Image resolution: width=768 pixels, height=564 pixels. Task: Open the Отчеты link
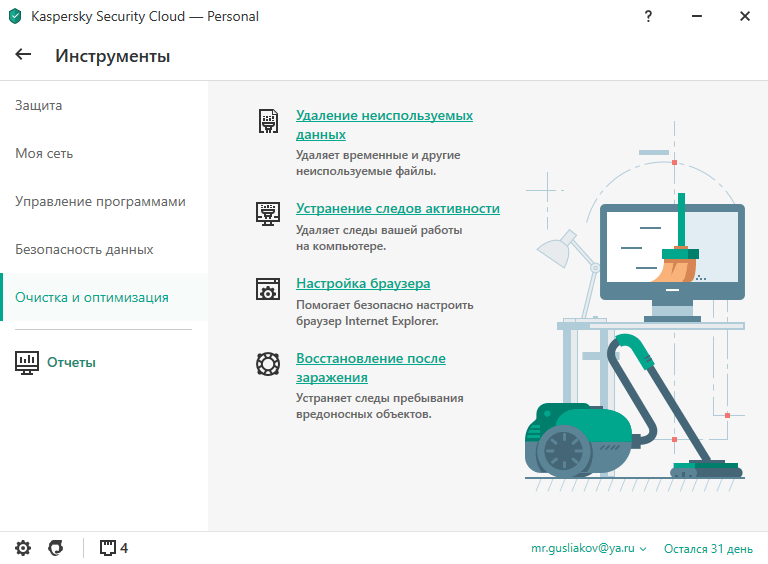click(71, 362)
